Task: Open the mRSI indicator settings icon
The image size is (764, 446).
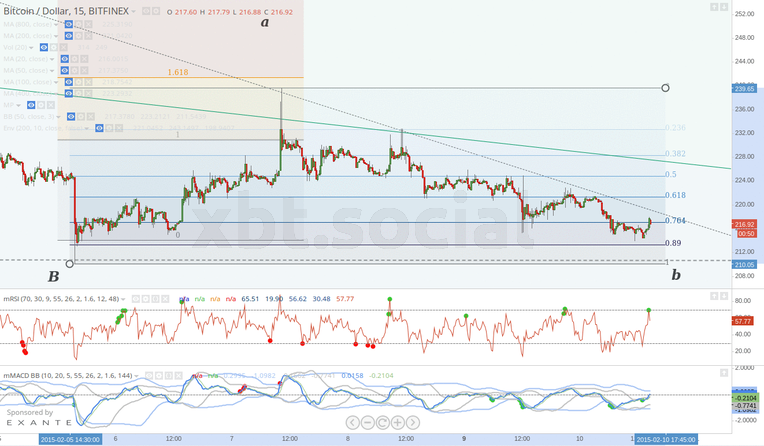Action: point(145,298)
